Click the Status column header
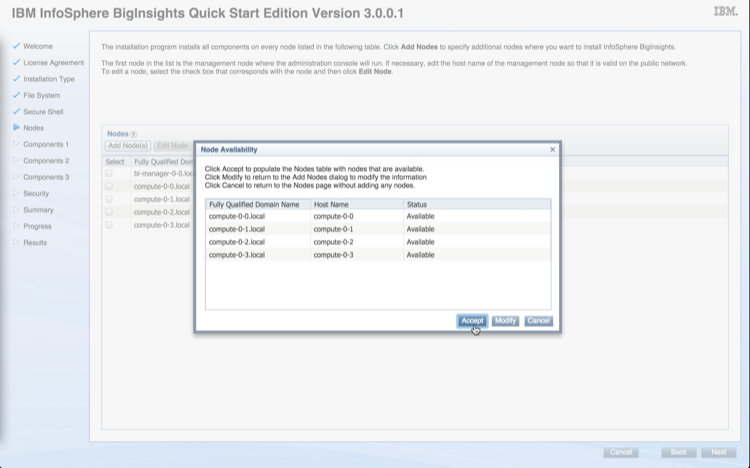Screen dimensions: 750x468 (477, 204)
